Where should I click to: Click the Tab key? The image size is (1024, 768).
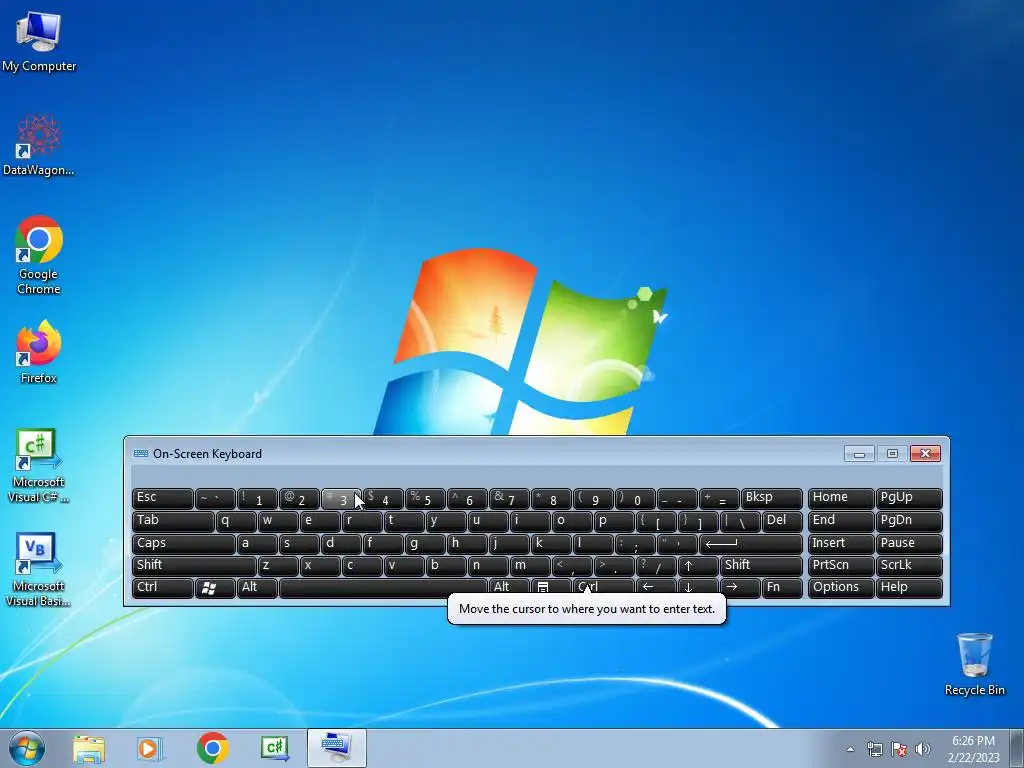point(173,521)
